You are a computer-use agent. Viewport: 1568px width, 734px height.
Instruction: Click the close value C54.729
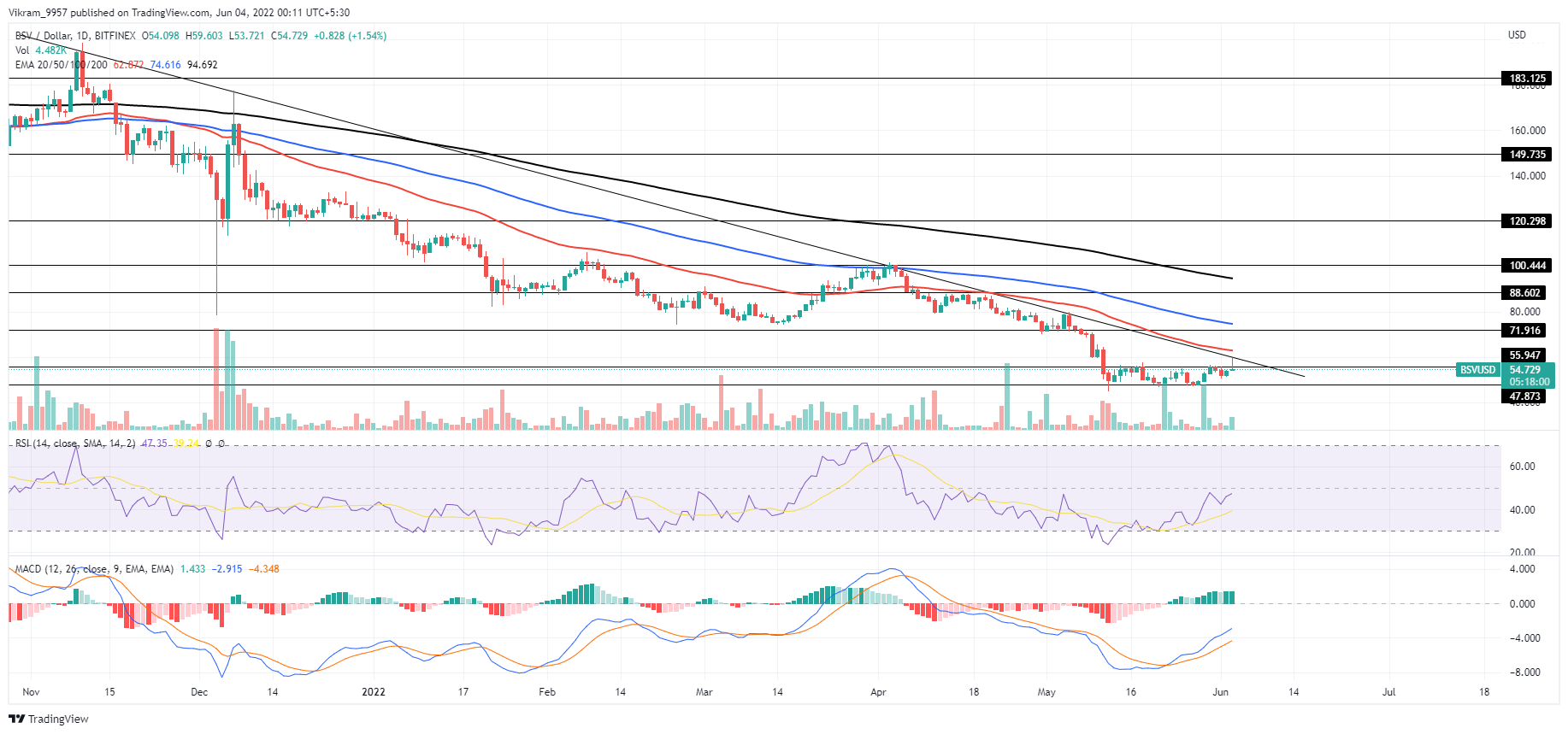coord(290,36)
